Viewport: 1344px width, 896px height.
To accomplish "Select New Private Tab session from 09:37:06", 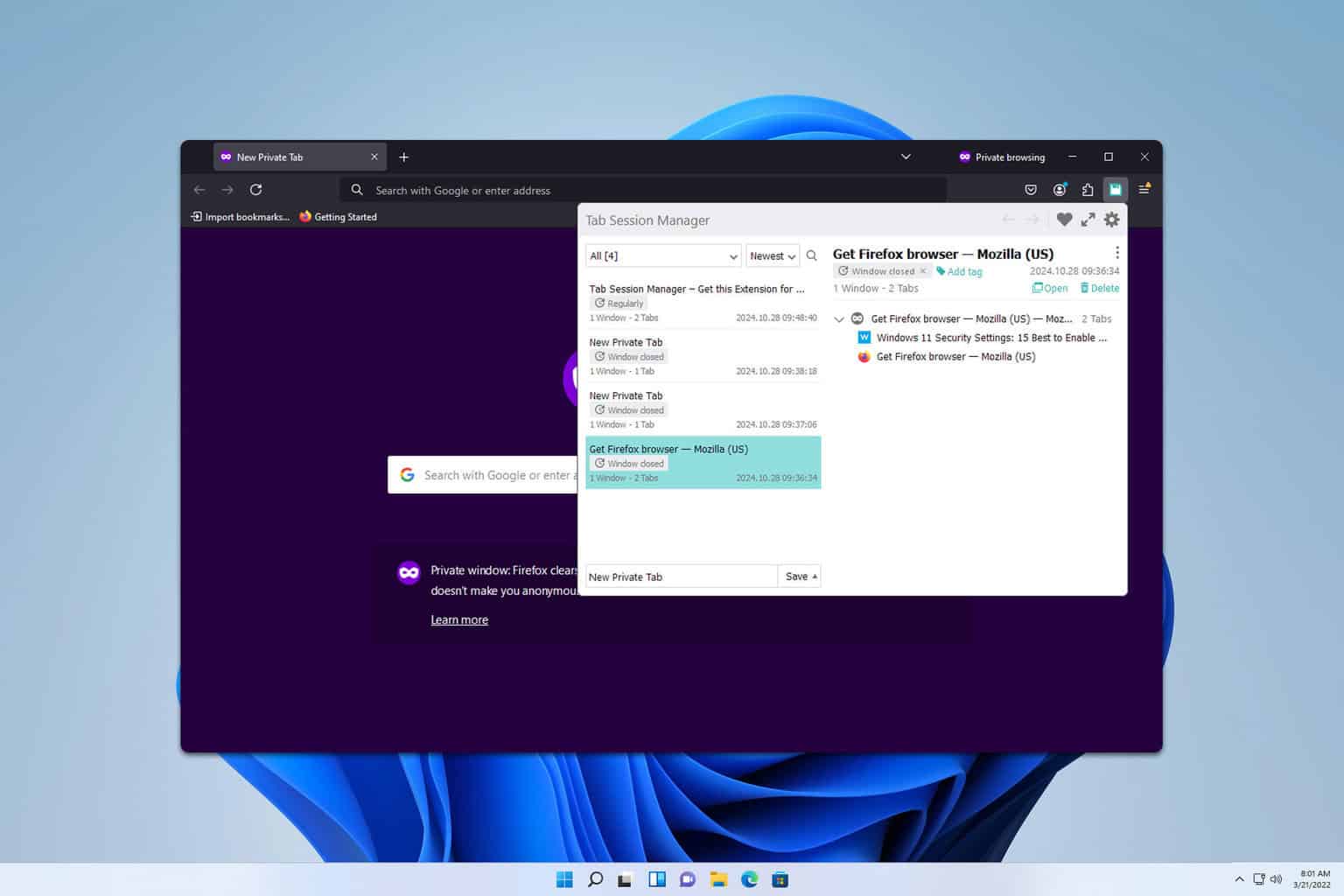I will [703, 409].
